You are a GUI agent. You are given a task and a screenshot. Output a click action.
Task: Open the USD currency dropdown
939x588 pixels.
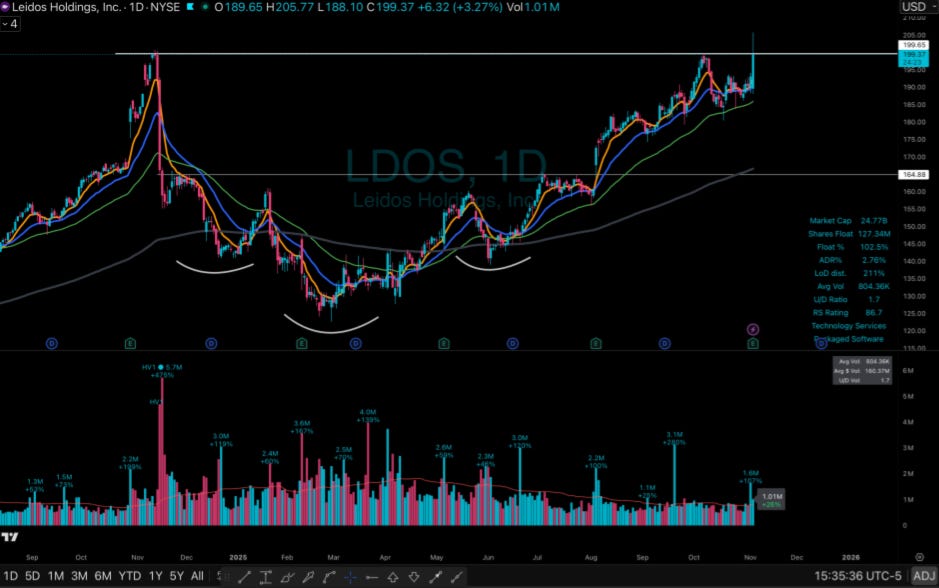[x=918, y=7]
